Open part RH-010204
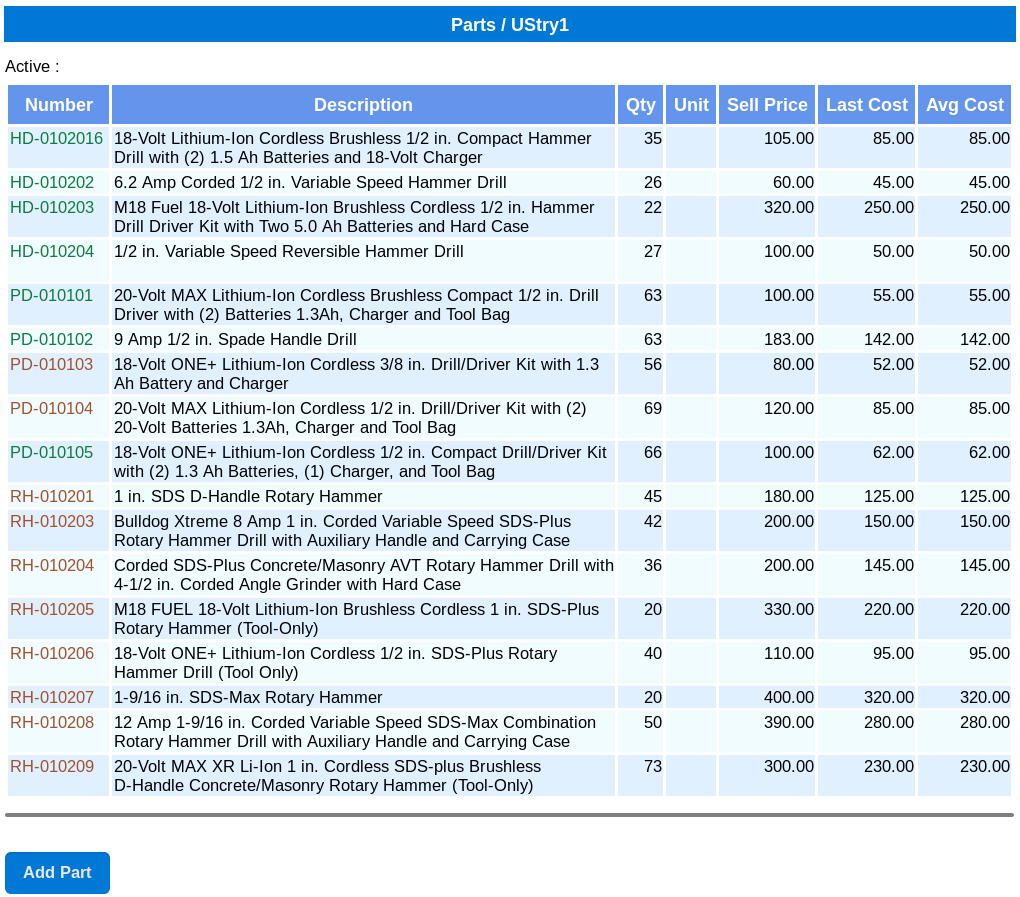 click(x=52, y=565)
